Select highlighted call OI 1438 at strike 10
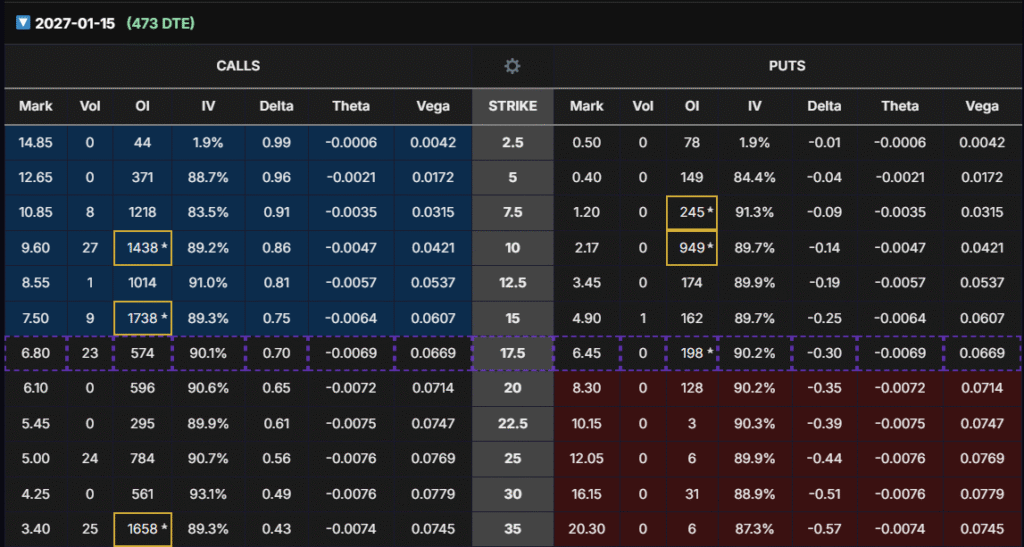 (142, 248)
